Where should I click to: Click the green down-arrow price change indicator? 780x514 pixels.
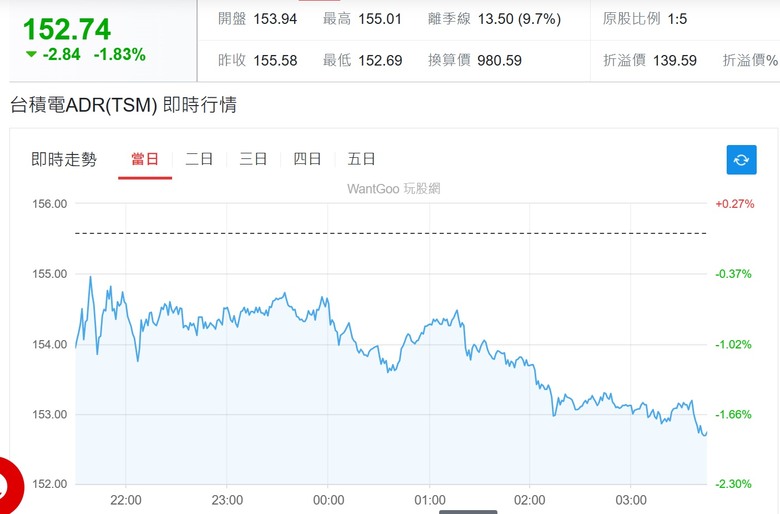click(x=31, y=54)
